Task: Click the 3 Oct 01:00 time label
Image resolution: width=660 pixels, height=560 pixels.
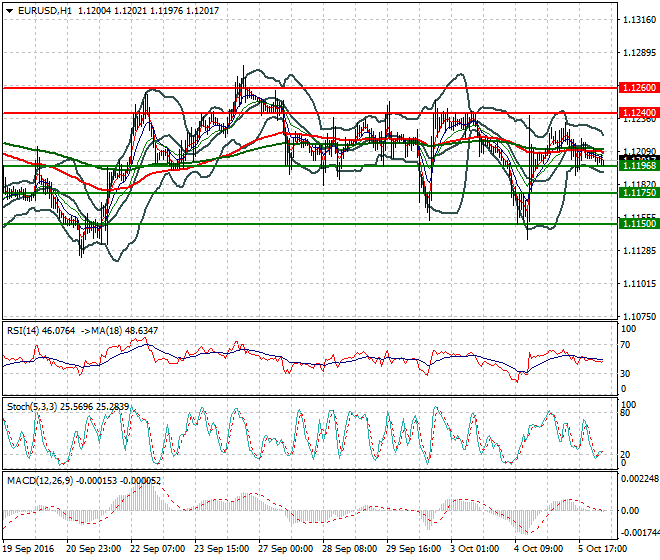Action: [475, 549]
